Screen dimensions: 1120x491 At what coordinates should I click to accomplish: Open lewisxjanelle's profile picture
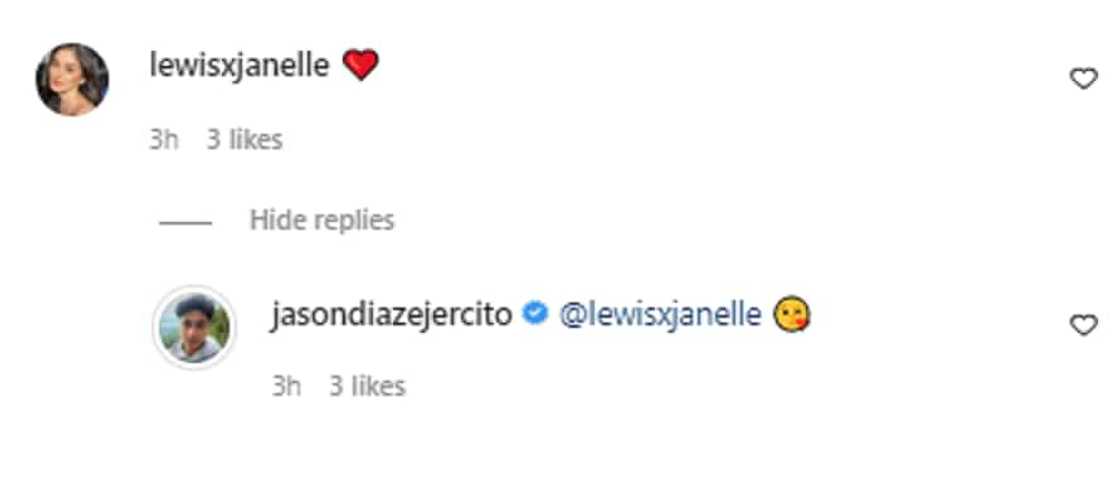point(72,79)
